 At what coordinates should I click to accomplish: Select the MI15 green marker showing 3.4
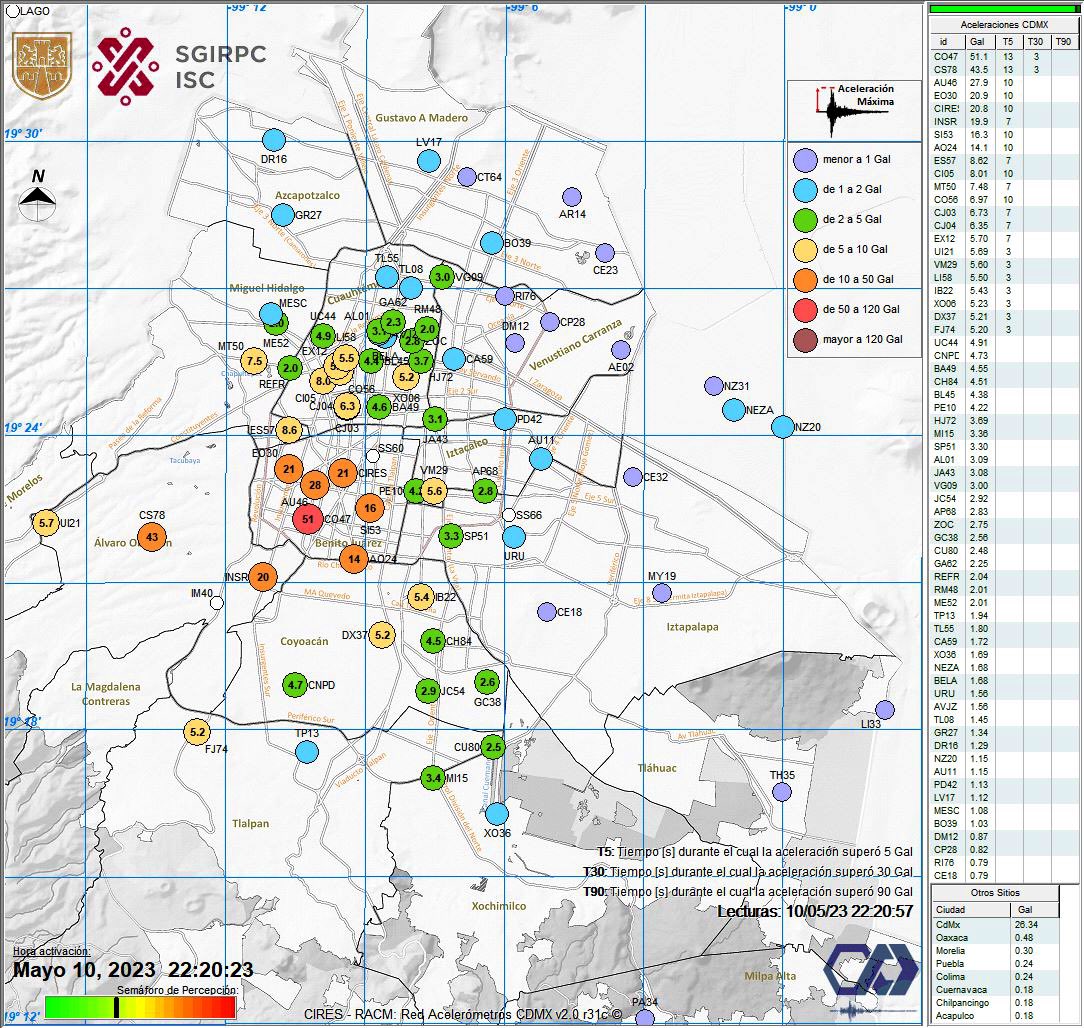click(x=433, y=778)
